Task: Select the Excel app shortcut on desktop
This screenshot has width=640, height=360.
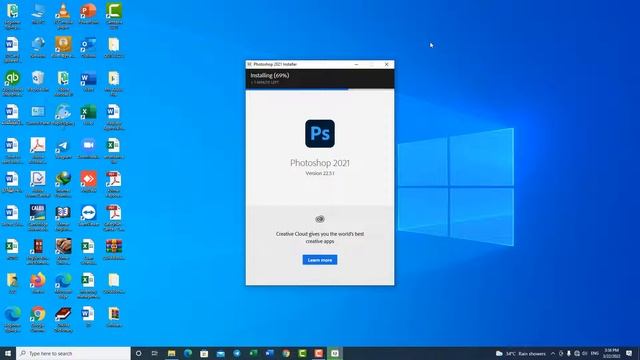Action: [x=89, y=114]
